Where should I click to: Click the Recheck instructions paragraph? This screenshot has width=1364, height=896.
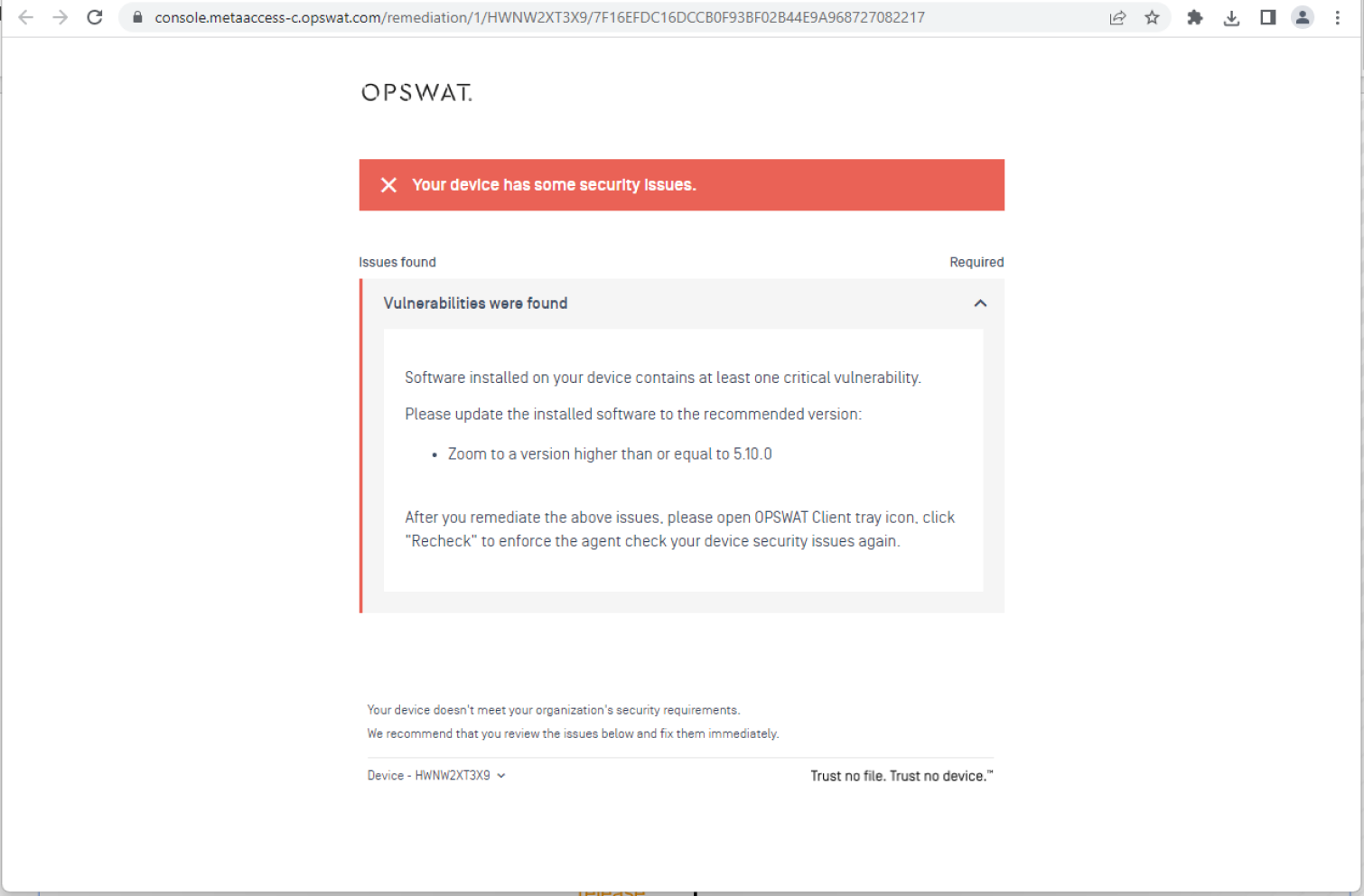click(679, 529)
